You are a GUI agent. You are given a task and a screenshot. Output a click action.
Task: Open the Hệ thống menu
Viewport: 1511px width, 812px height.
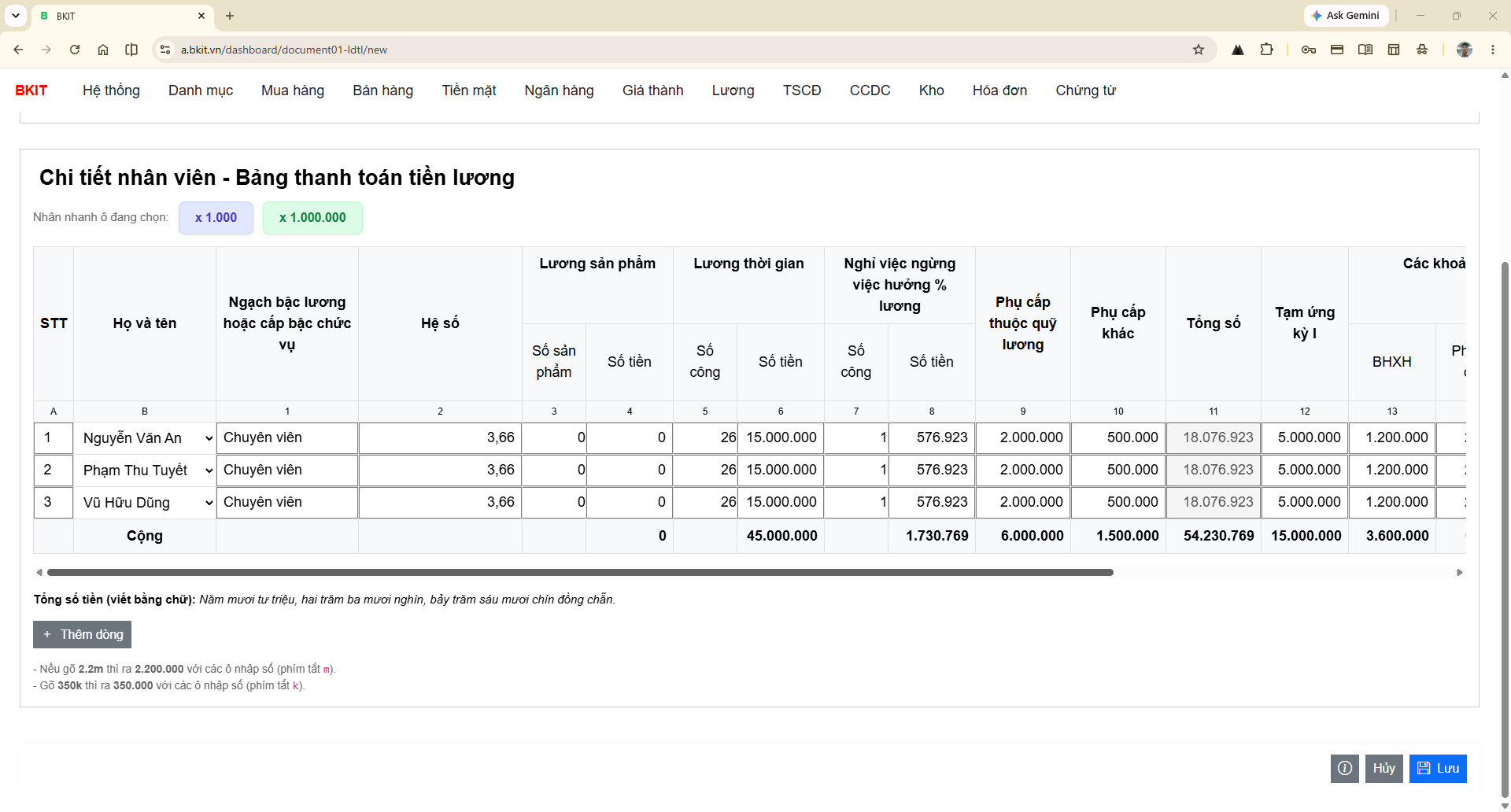[111, 90]
